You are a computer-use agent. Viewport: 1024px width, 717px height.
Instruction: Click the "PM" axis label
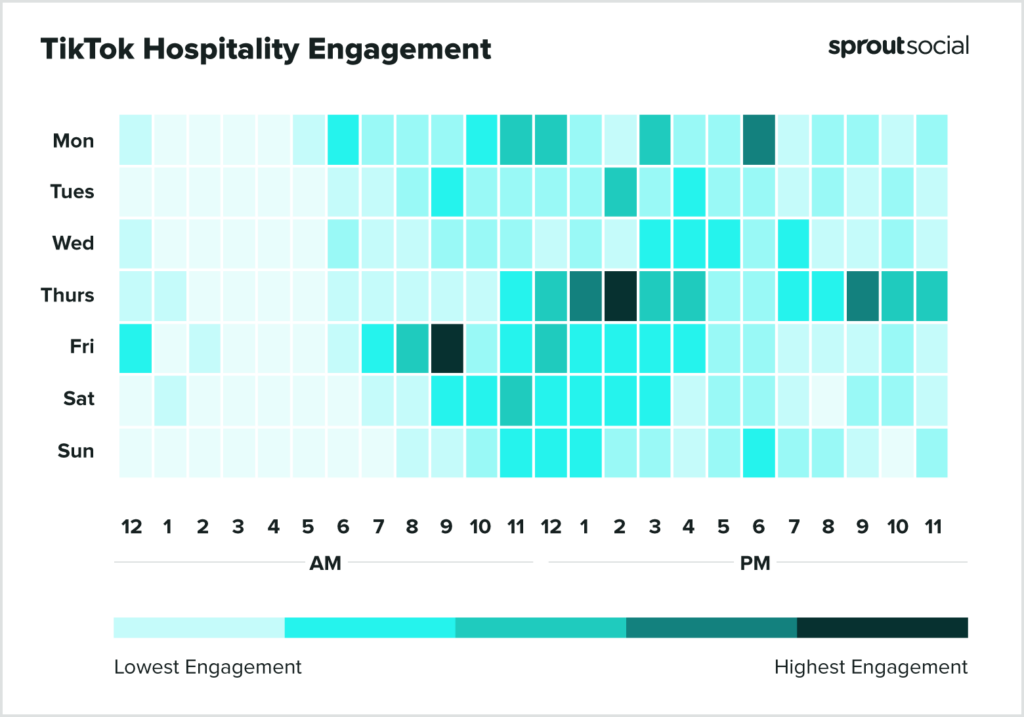(755, 563)
